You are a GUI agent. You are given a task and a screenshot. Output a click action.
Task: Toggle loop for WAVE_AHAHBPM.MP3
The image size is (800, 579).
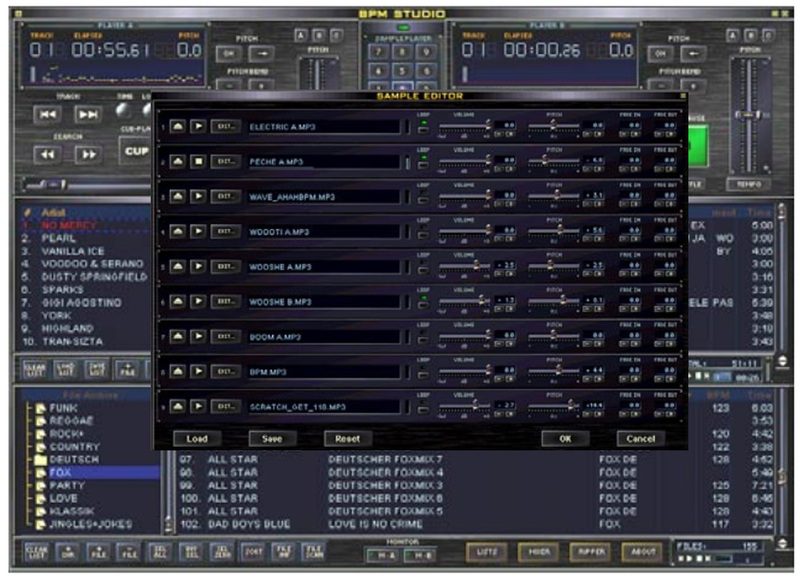[x=423, y=200]
